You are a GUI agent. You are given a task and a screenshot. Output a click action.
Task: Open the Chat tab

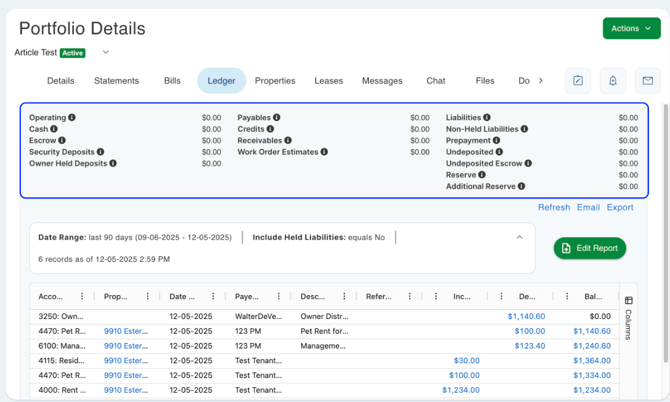coord(435,81)
